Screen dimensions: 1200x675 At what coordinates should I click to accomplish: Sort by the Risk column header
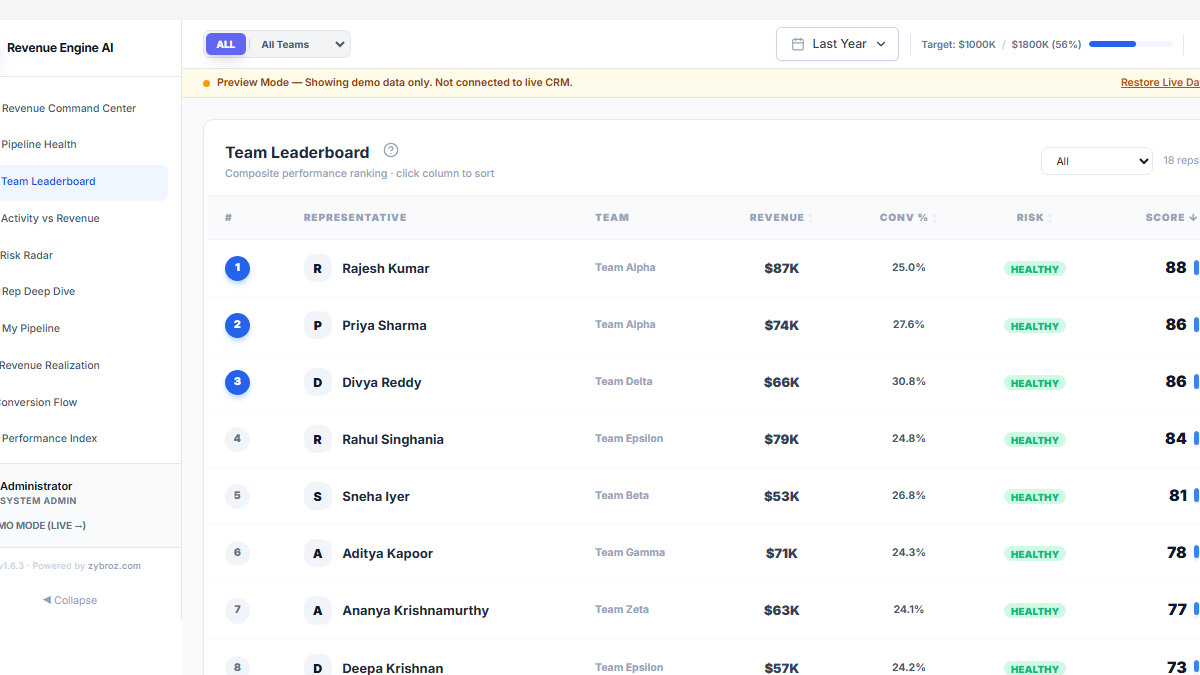(x=1034, y=217)
